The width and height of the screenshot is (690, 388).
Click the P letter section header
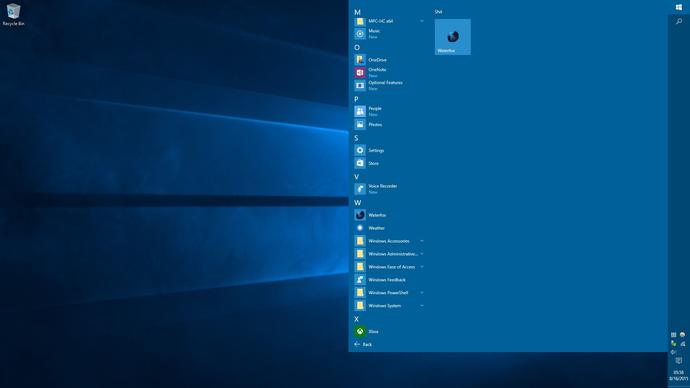tap(356, 99)
